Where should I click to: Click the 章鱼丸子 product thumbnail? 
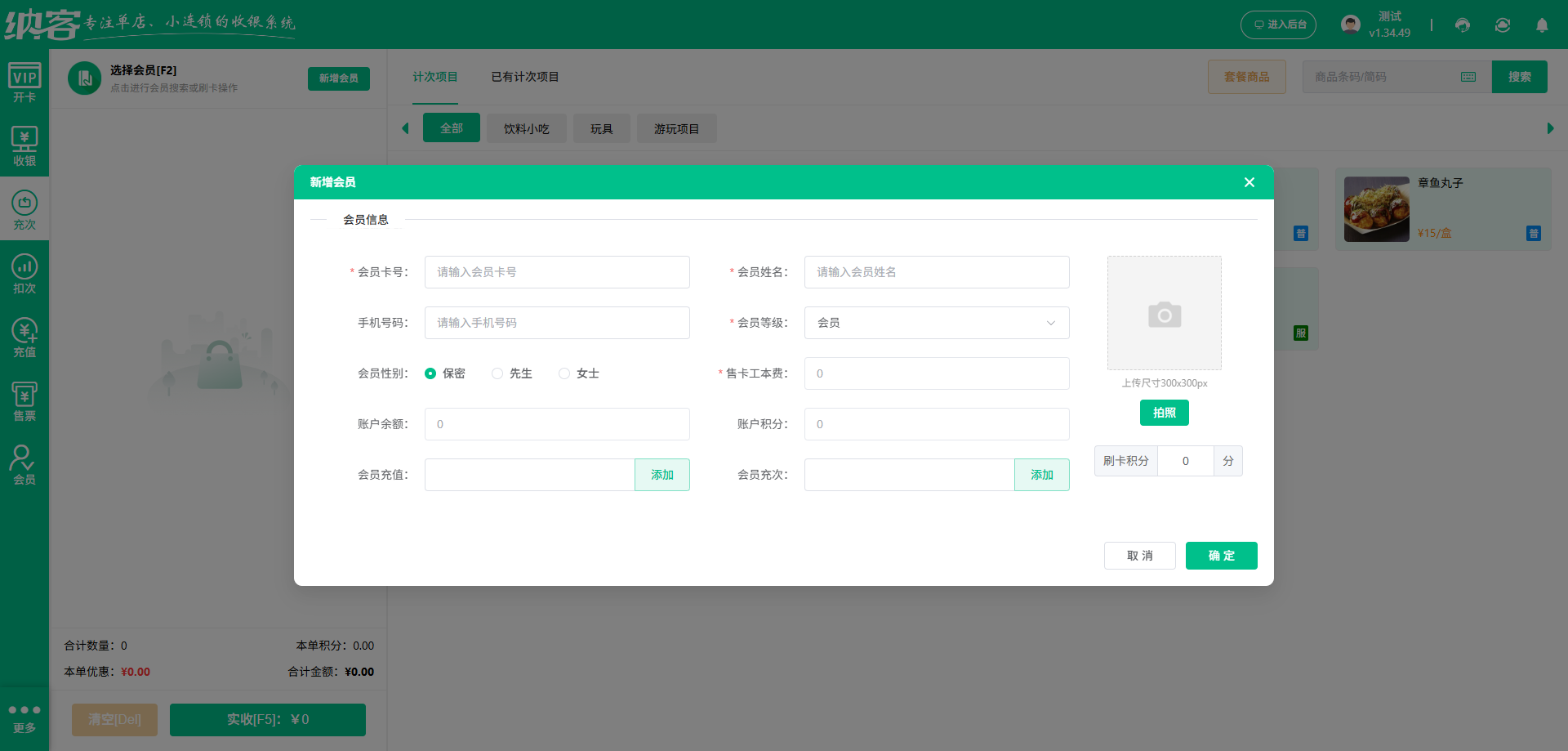1376,208
